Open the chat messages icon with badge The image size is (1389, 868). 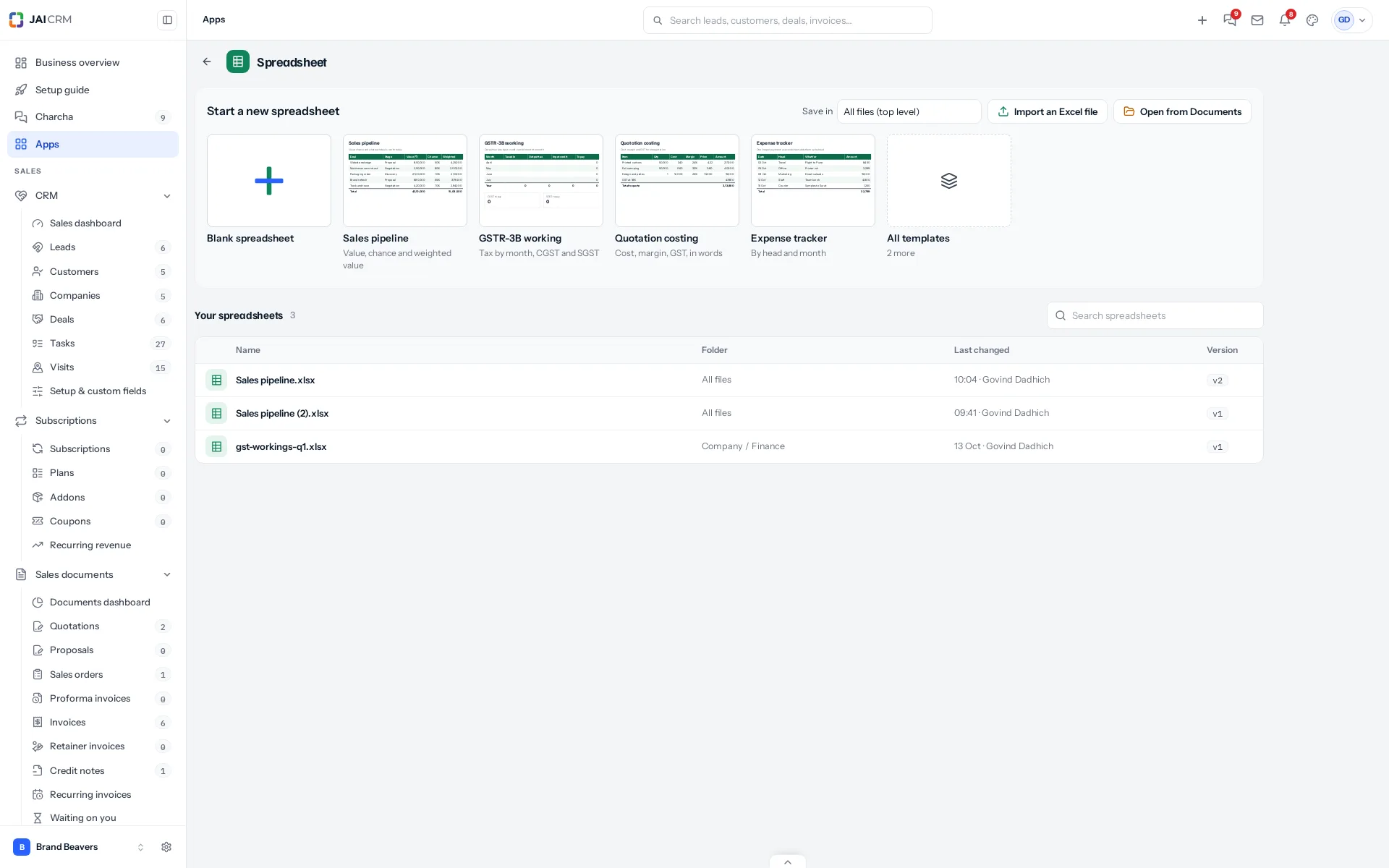click(1230, 20)
